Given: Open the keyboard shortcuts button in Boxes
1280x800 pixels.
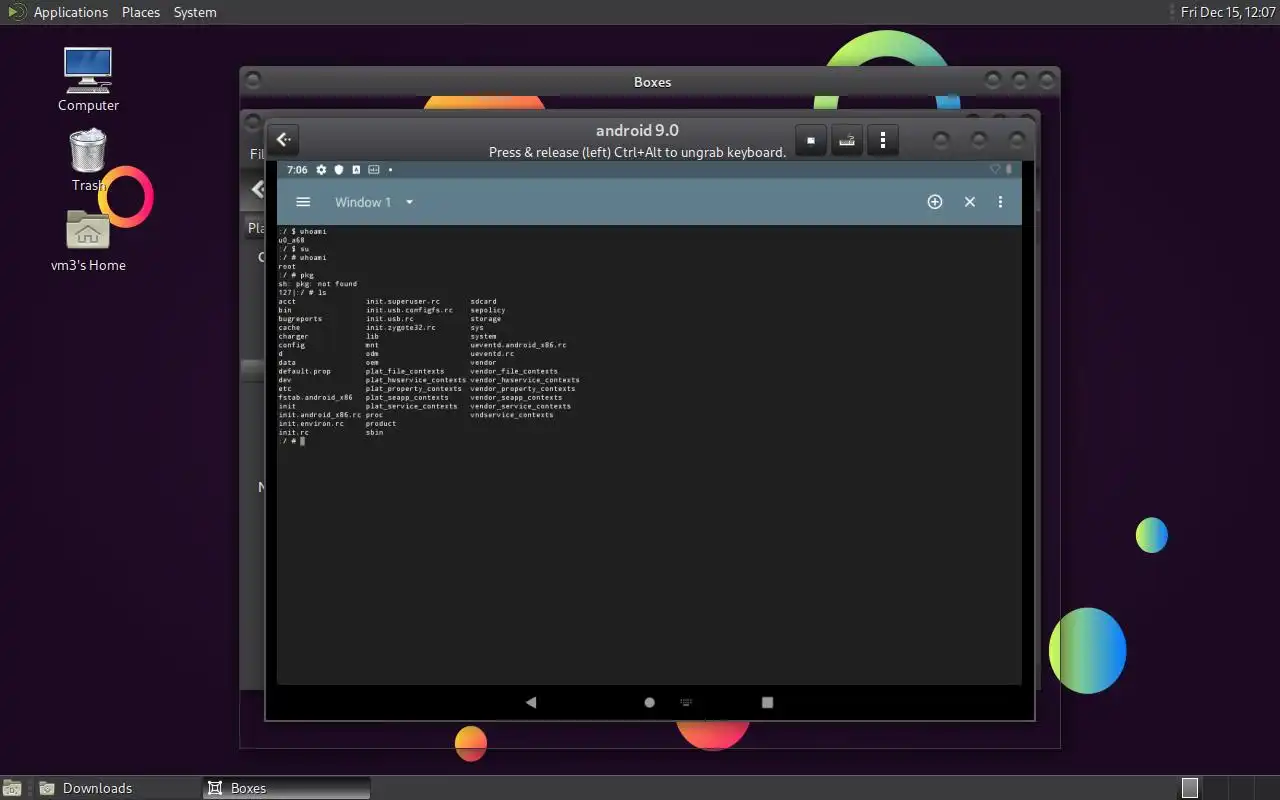Looking at the screenshot, I should coord(847,140).
